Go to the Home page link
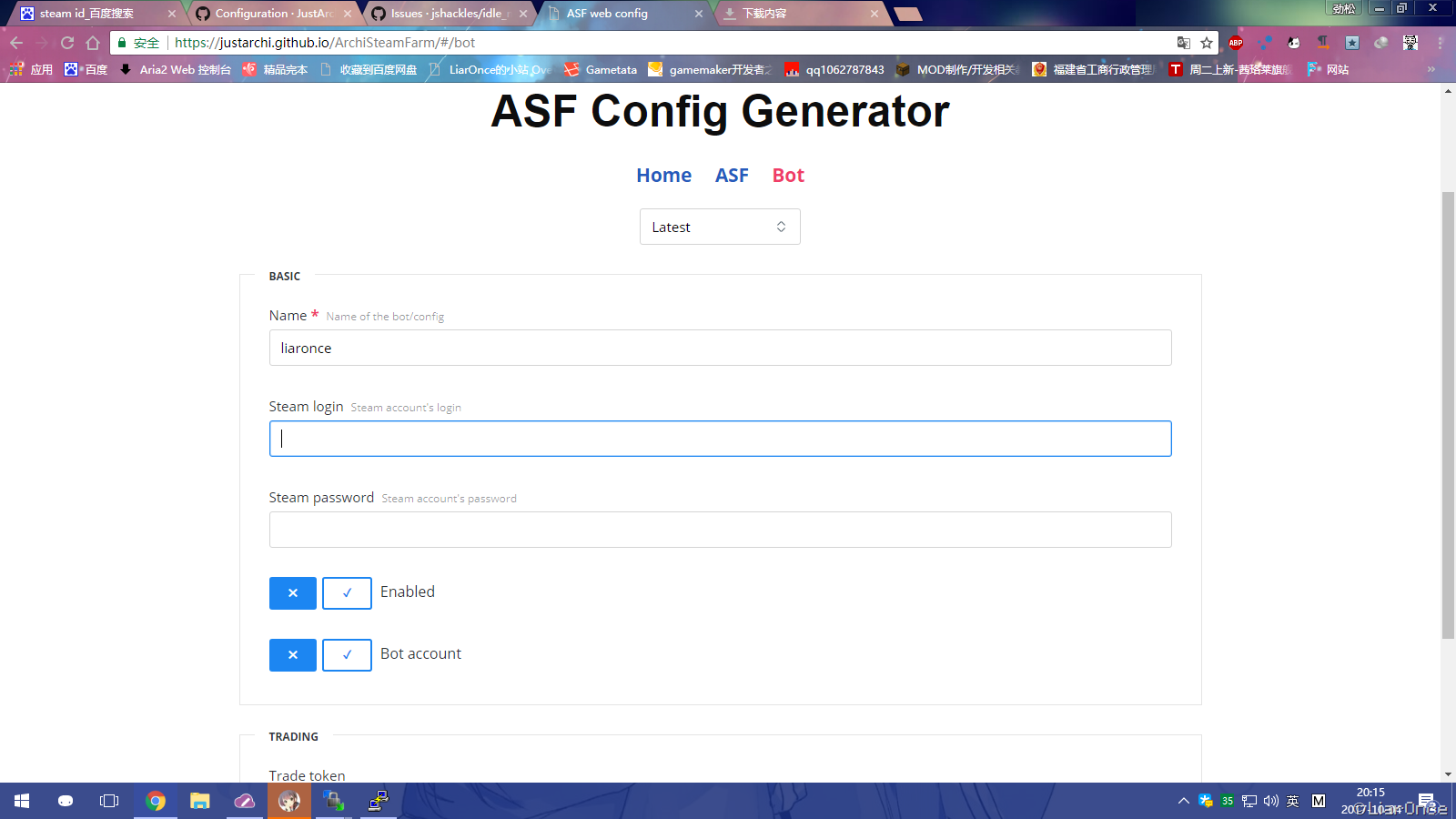The image size is (1456, 819). click(663, 176)
